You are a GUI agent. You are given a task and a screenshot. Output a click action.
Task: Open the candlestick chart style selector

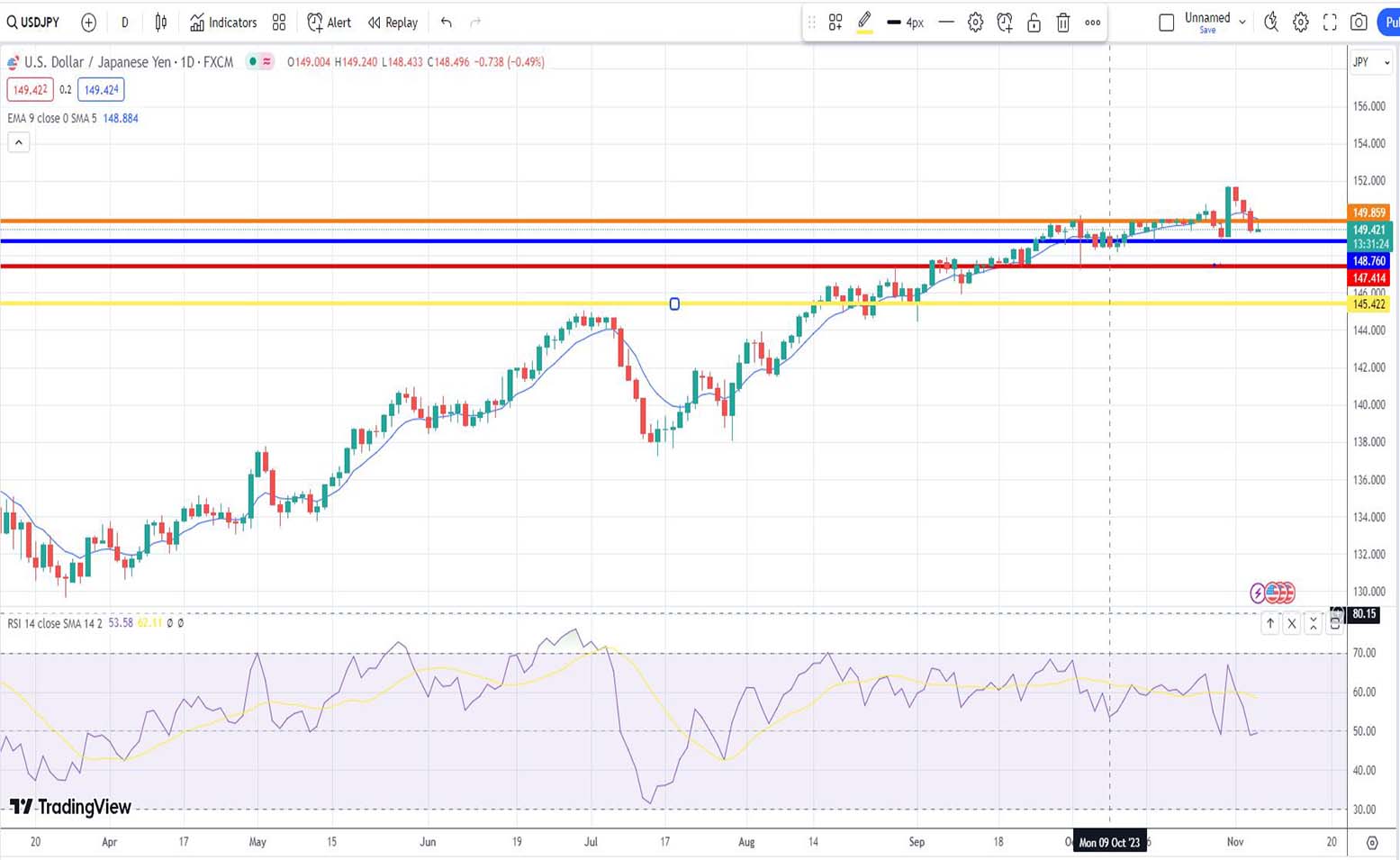(160, 23)
